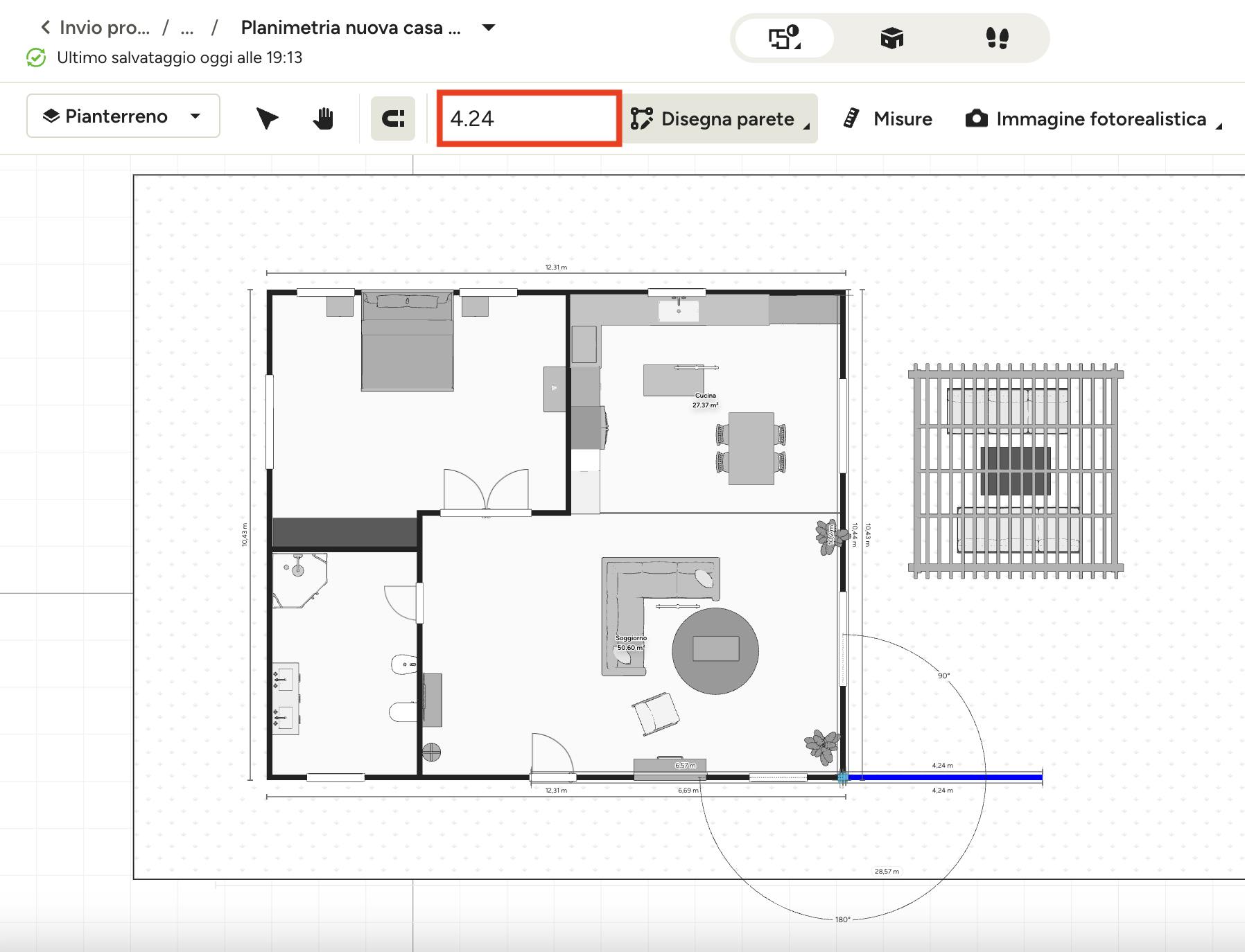Select the L-shaped sofa in living room
Viewport: 1245px width, 952px height.
click(660, 615)
